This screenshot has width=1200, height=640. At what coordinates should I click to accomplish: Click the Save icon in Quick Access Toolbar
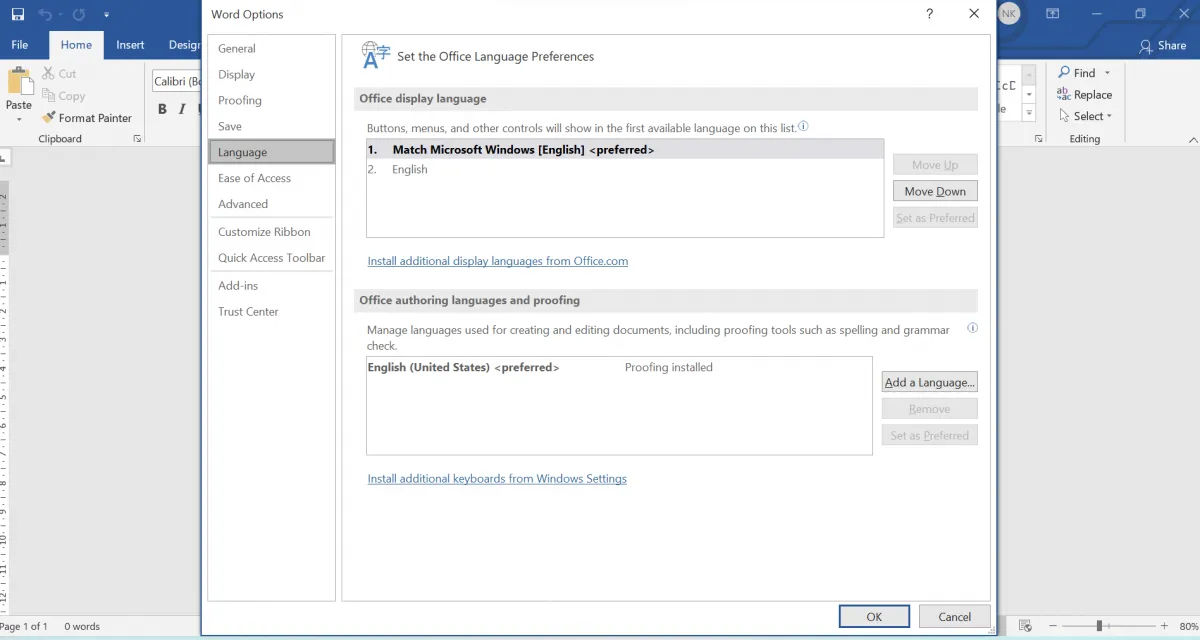pyautogui.click(x=18, y=15)
